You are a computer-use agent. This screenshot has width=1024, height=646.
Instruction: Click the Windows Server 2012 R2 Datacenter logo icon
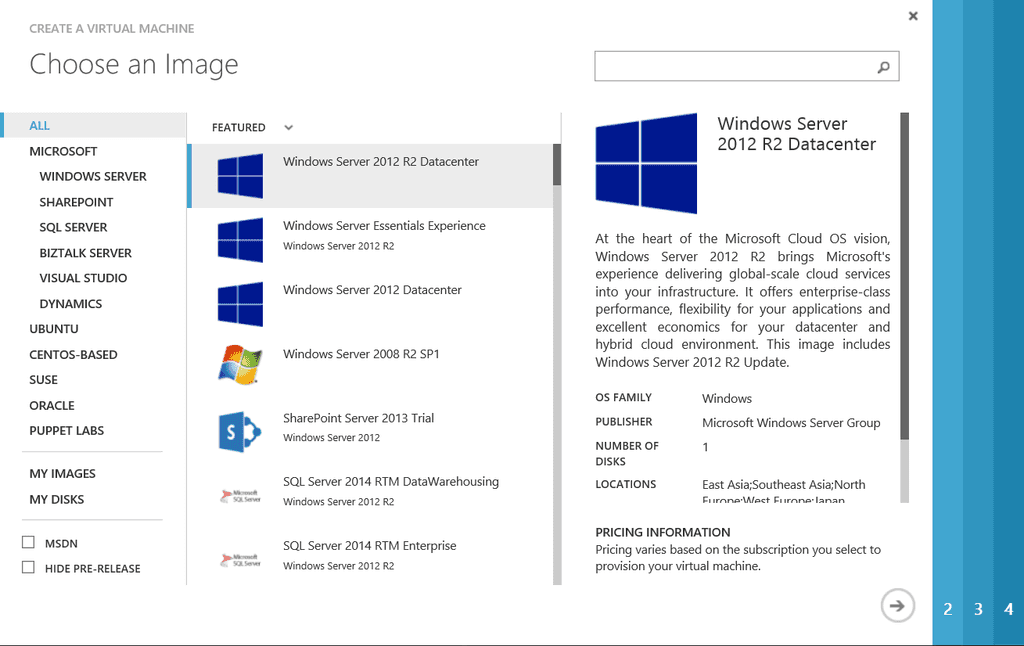[240, 176]
